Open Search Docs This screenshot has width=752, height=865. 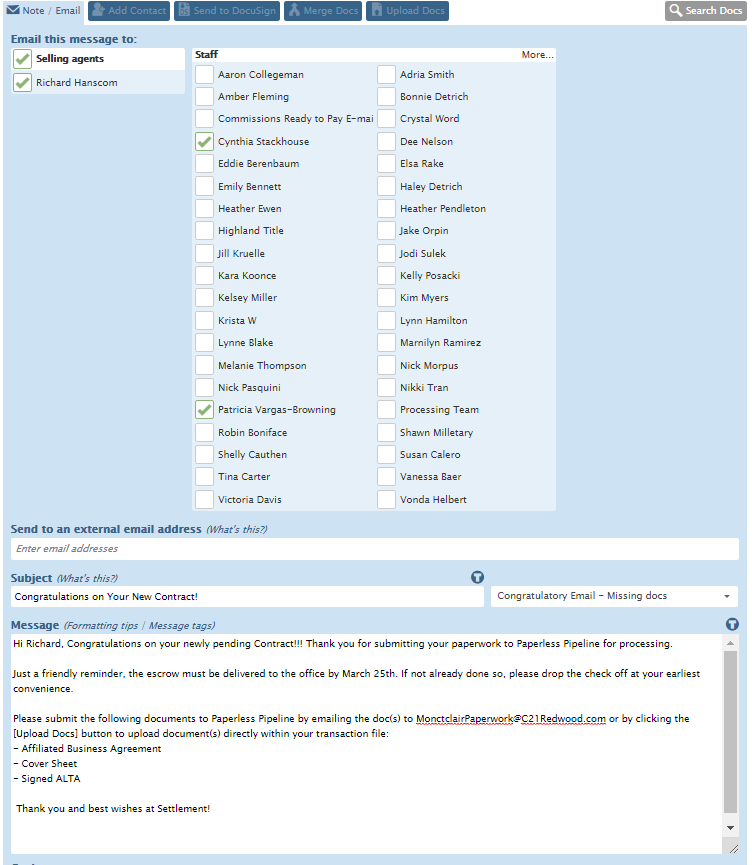click(x=706, y=10)
